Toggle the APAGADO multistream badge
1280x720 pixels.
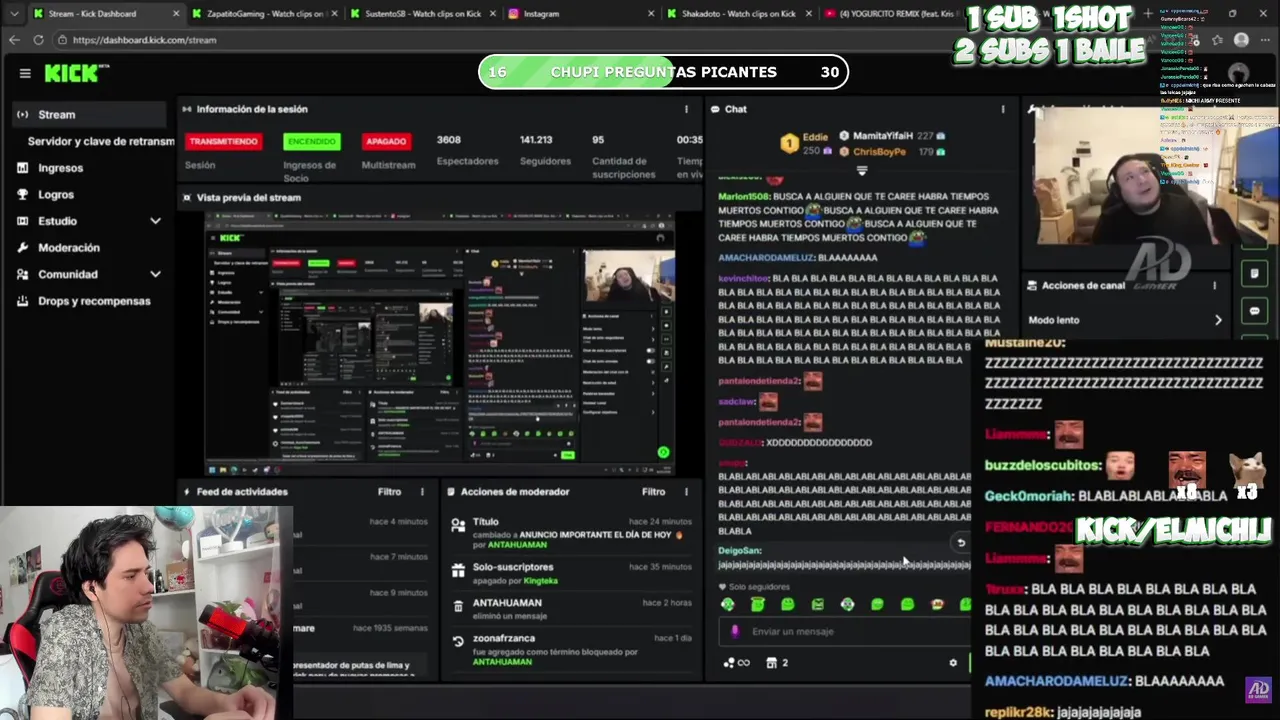[386, 141]
